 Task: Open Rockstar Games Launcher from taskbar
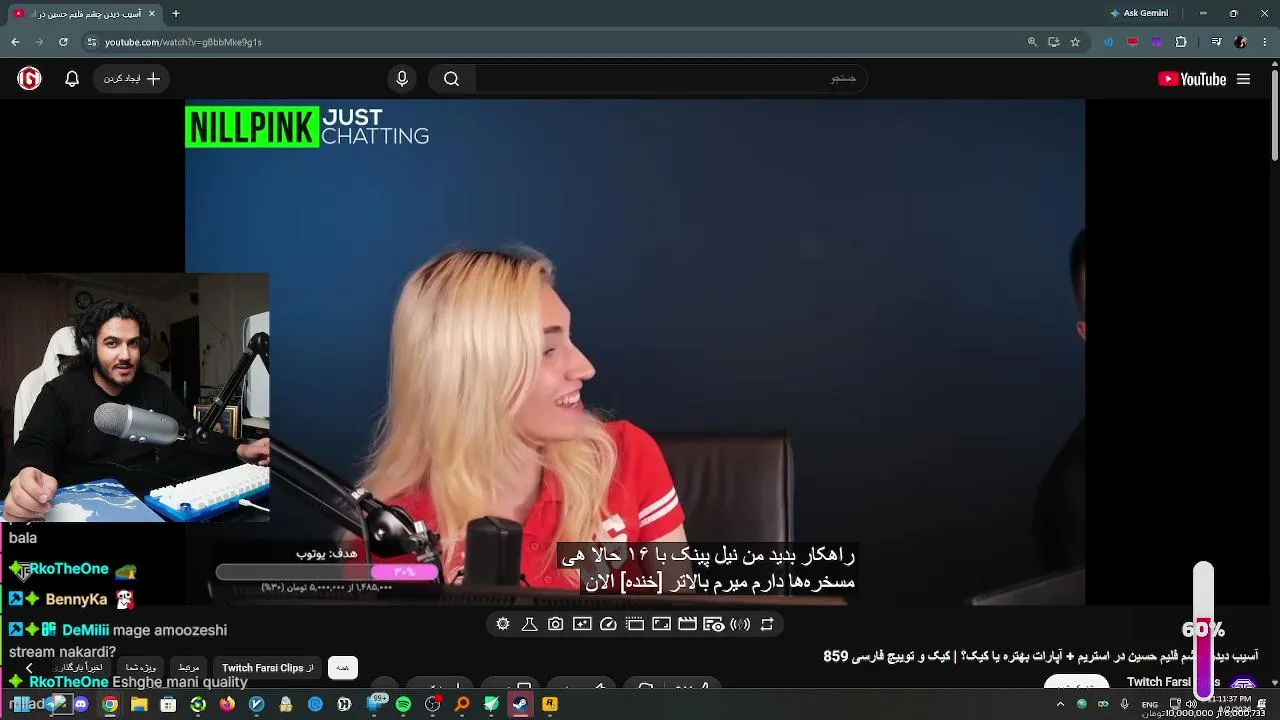point(549,704)
